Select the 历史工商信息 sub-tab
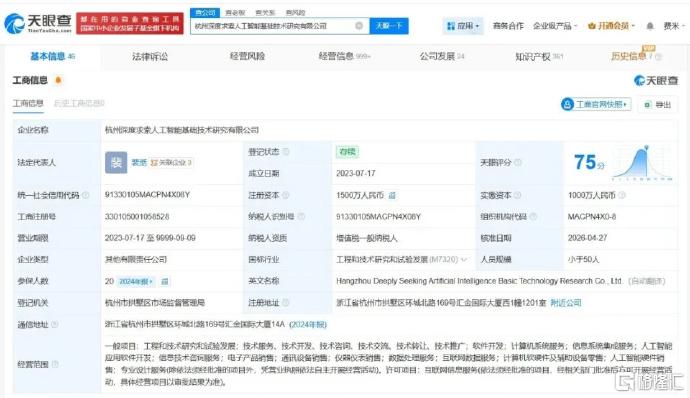Image resolution: width=690 pixels, height=398 pixels. pyautogui.click(x=79, y=104)
